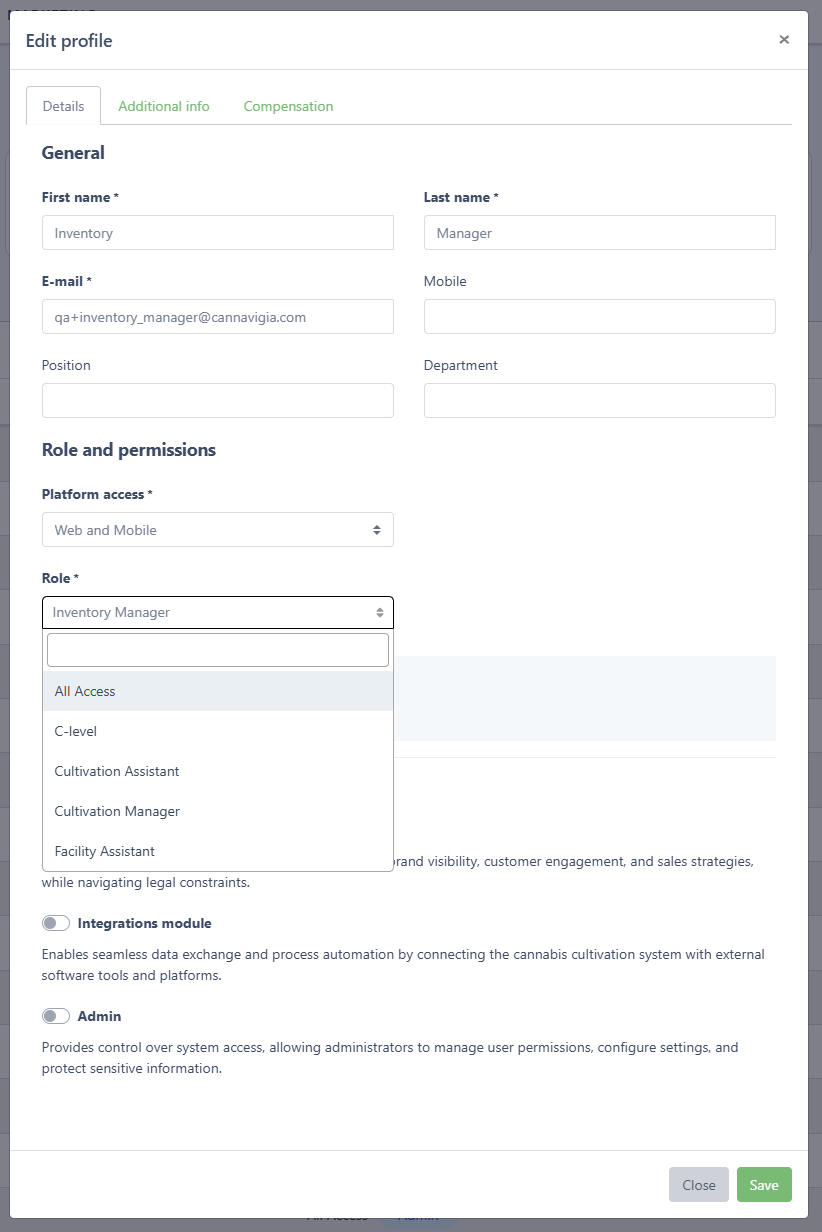Viewport: 822px width, 1232px height.
Task: Collapse the Role dropdown showing Inventory Manager
Action: pyautogui.click(x=218, y=612)
